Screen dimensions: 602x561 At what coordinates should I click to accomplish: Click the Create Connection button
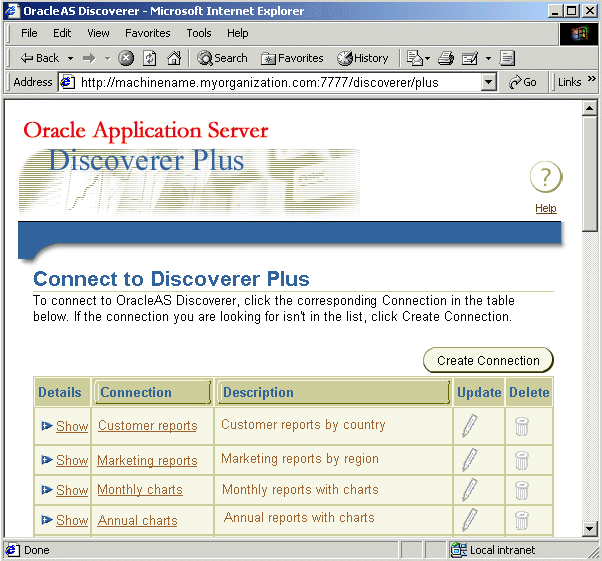tap(488, 361)
